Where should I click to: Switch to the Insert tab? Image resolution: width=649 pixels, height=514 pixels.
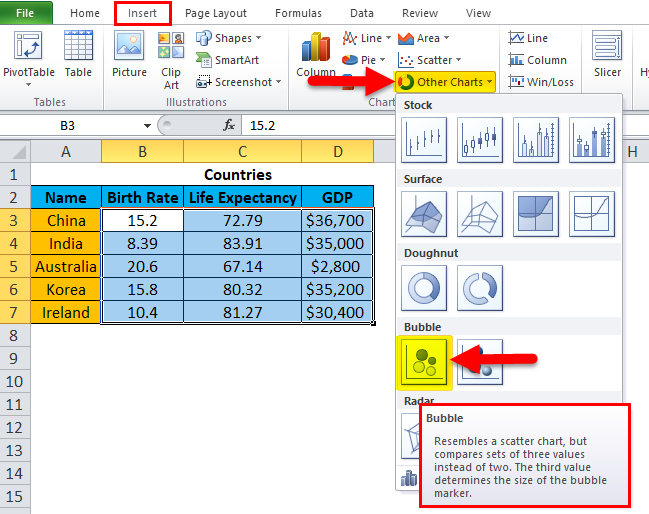pos(142,13)
